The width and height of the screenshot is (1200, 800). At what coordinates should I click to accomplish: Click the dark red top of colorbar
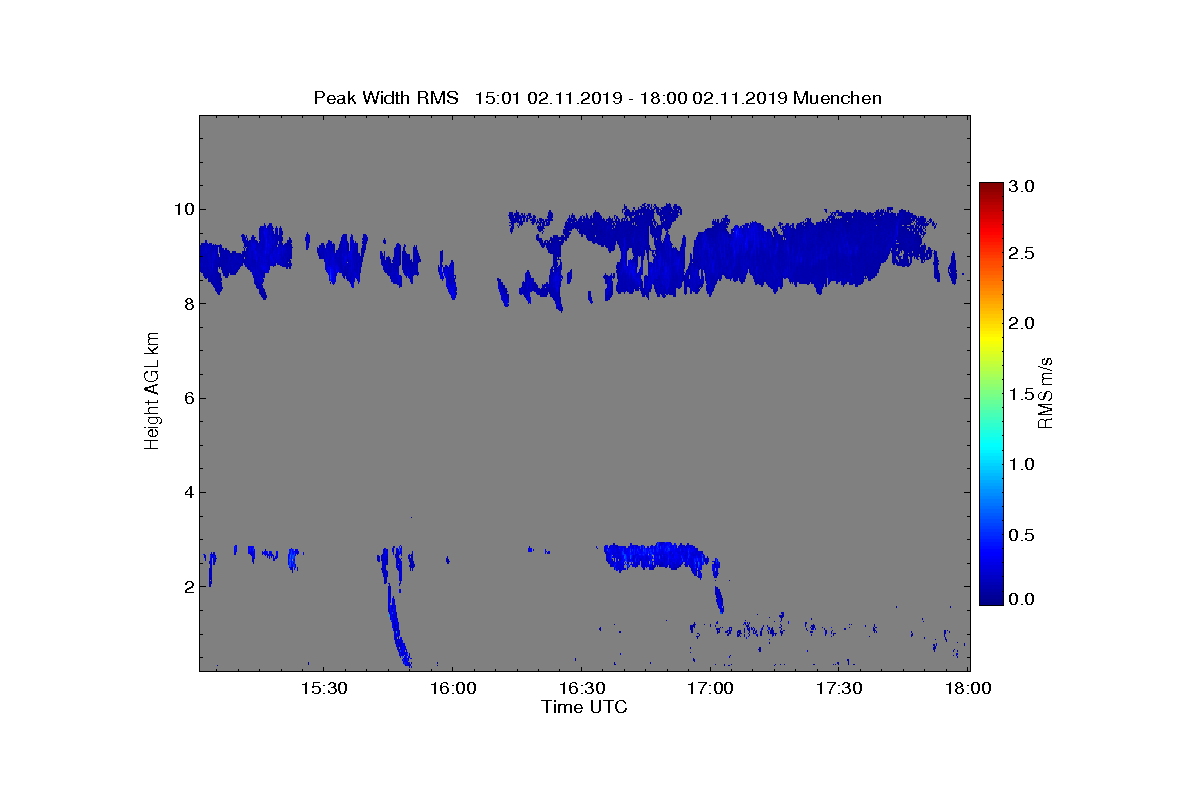tap(991, 190)
